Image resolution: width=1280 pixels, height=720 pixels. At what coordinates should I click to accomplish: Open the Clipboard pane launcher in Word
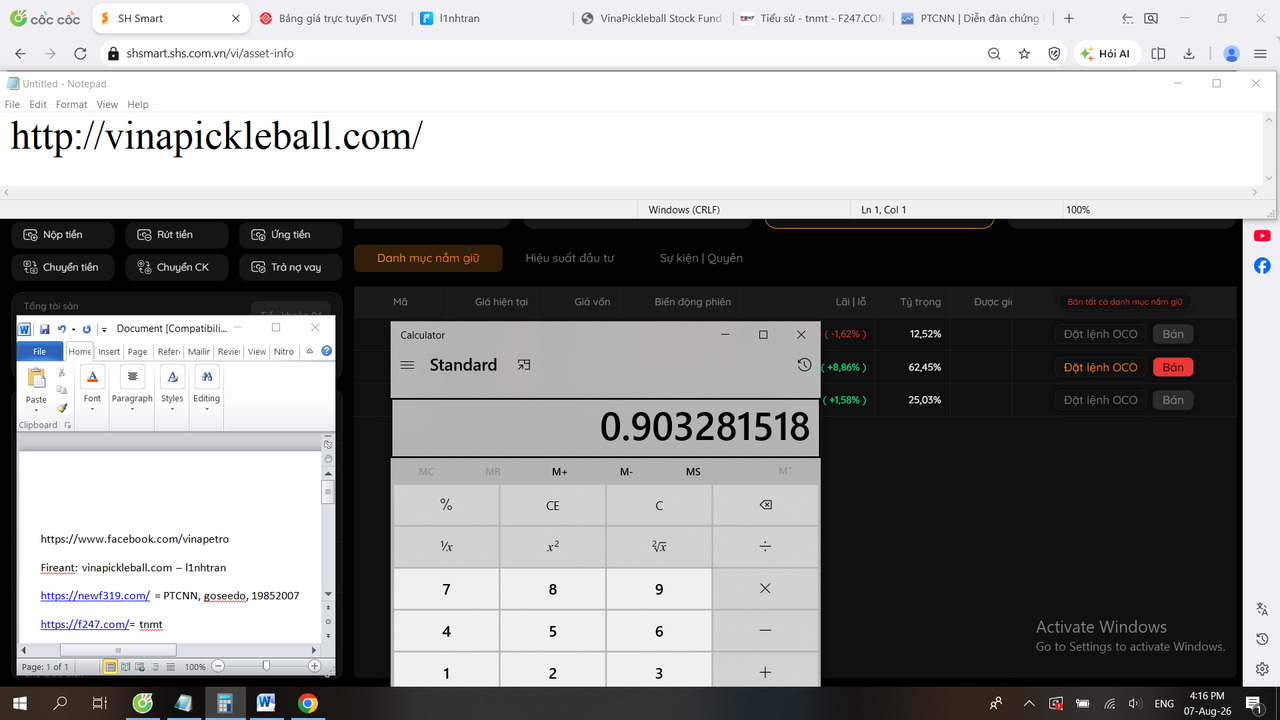point(68,425)
